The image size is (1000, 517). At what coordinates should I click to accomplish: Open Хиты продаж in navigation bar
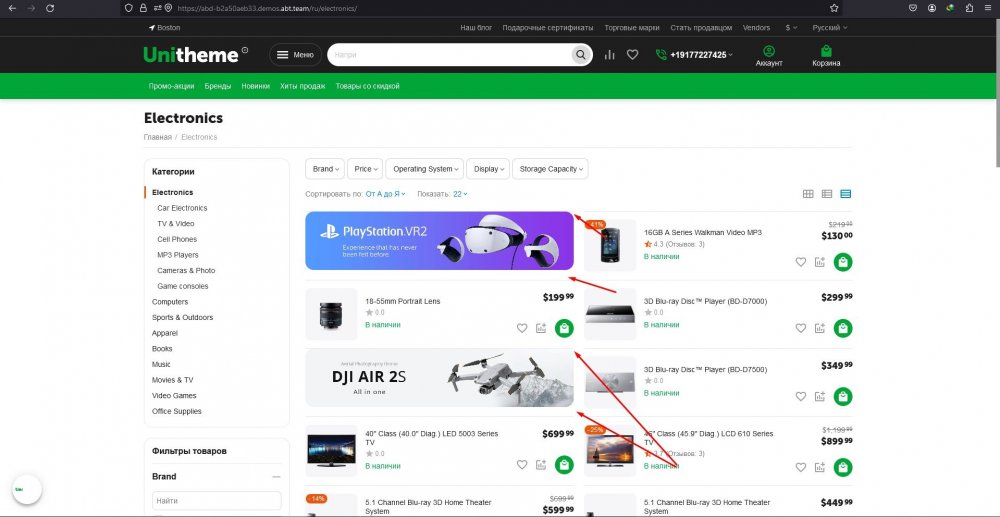[302, 86]
